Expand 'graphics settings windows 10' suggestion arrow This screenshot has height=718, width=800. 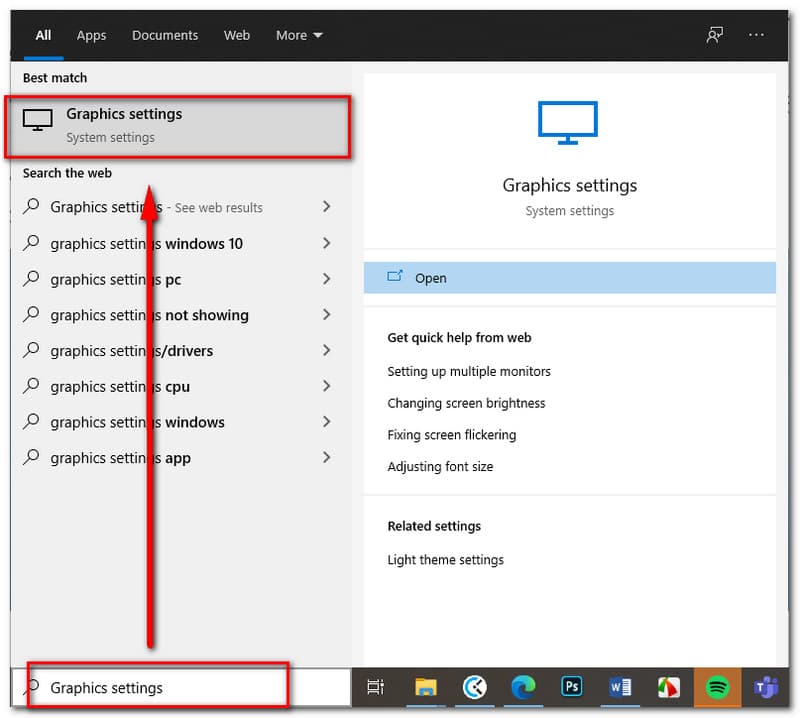click(326, 243)
